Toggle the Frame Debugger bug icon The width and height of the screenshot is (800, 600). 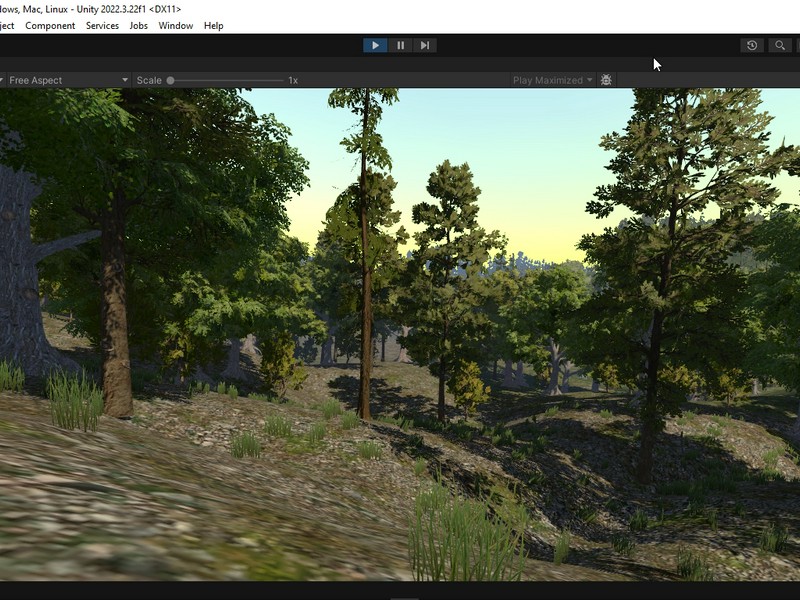(x=606, y=80)
